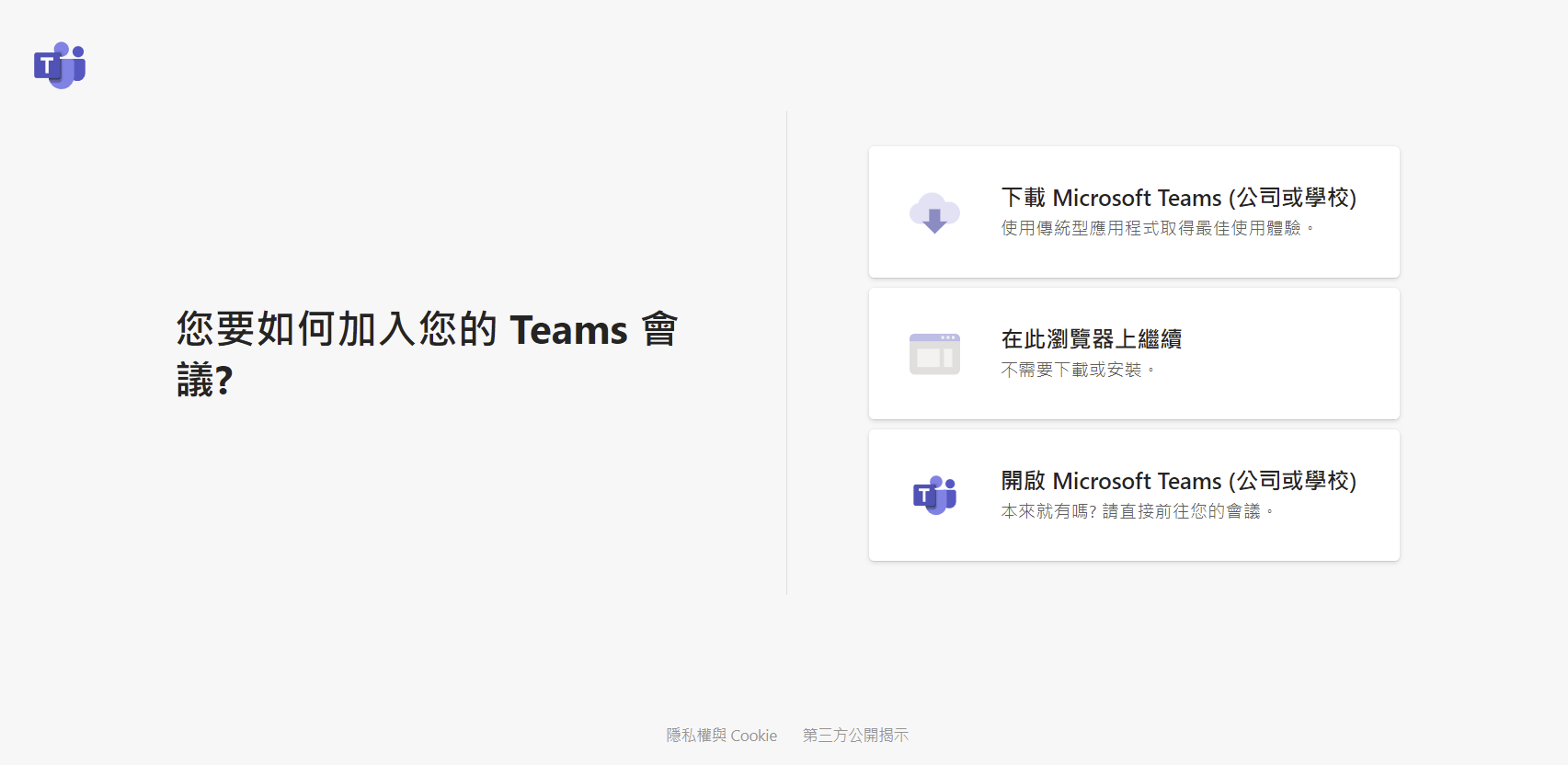Click (公司或學校) in the download card title
1568x765 pixels.
tap(1292, 198)
